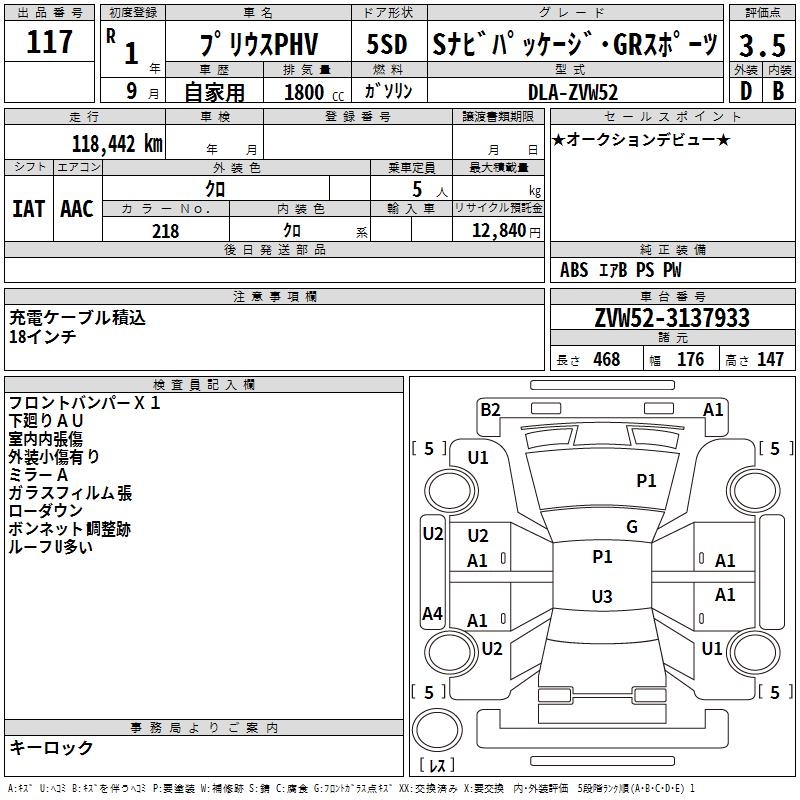Click the レス box below the car diagram
The width and height of the screenshot is (800, 800).
pyautogui.click(x=437, y=766)
